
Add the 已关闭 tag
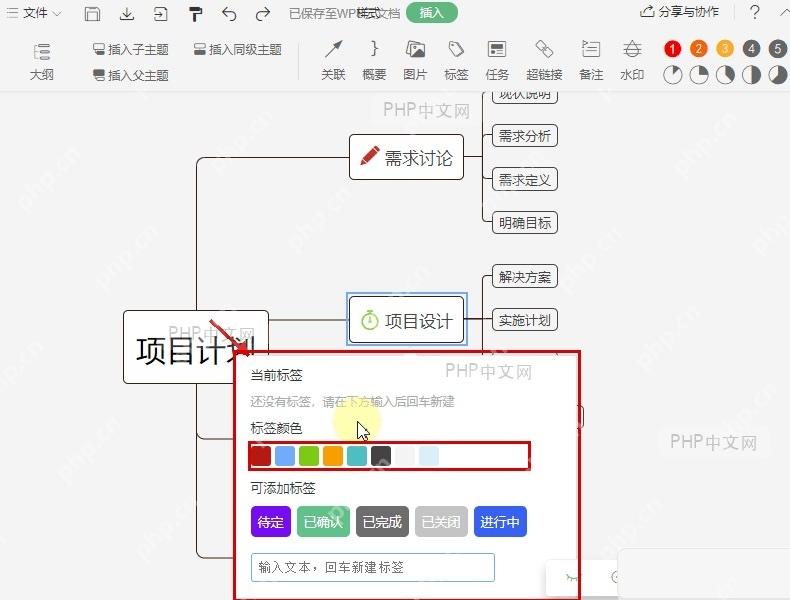tap(441, 521)
